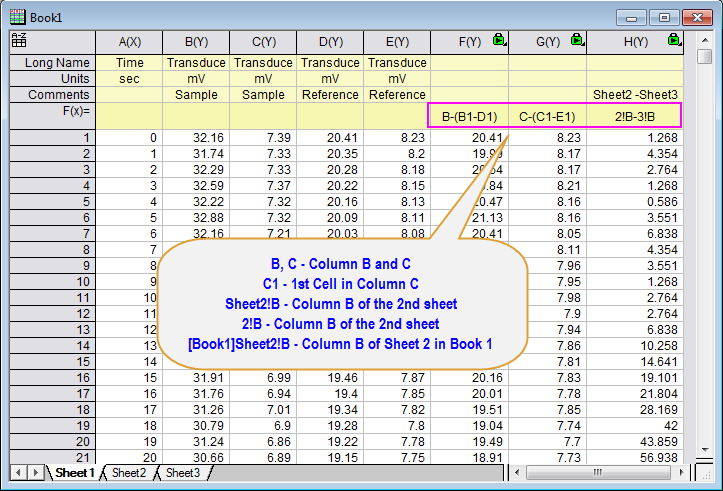723x491 pixels.
Task: Open the Sheet3 tab
Action: pyautogui.click(x=182, y=472)
